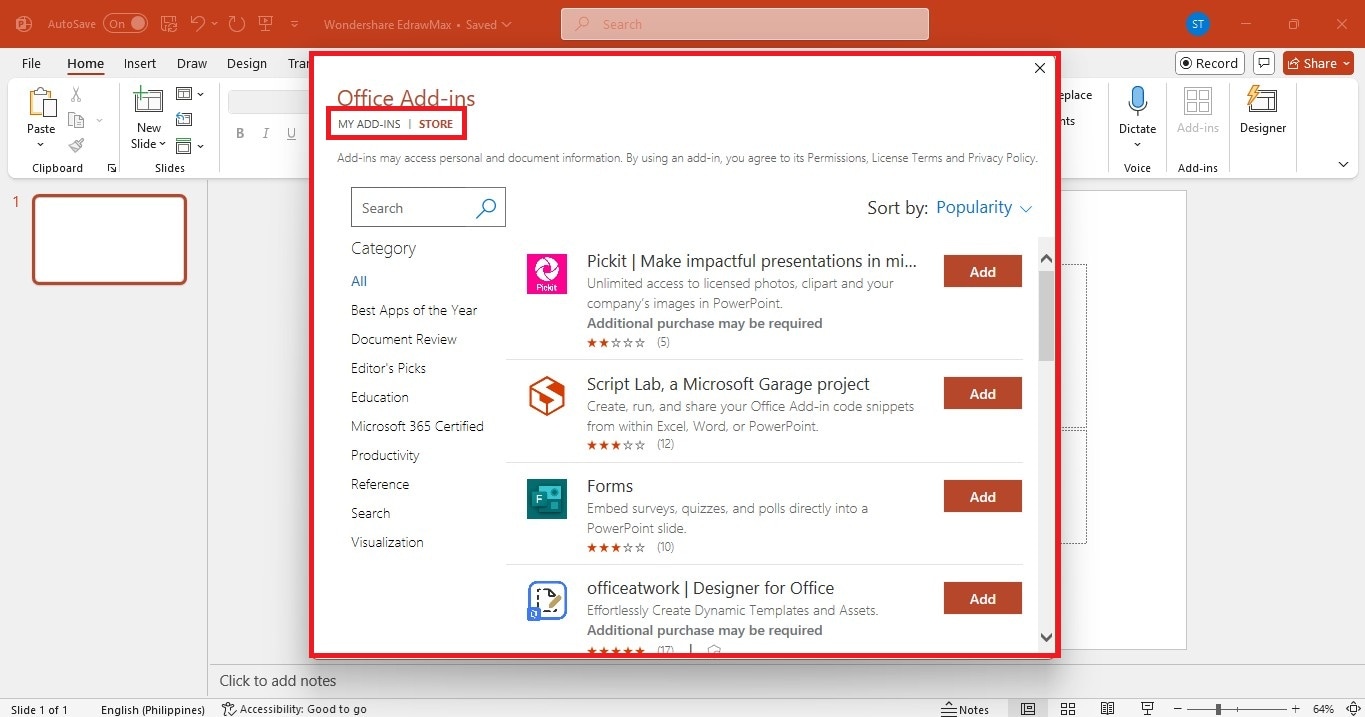Open the Draw ribbon tab
This screenshot has width=1365, height=717.
(192, 63)
